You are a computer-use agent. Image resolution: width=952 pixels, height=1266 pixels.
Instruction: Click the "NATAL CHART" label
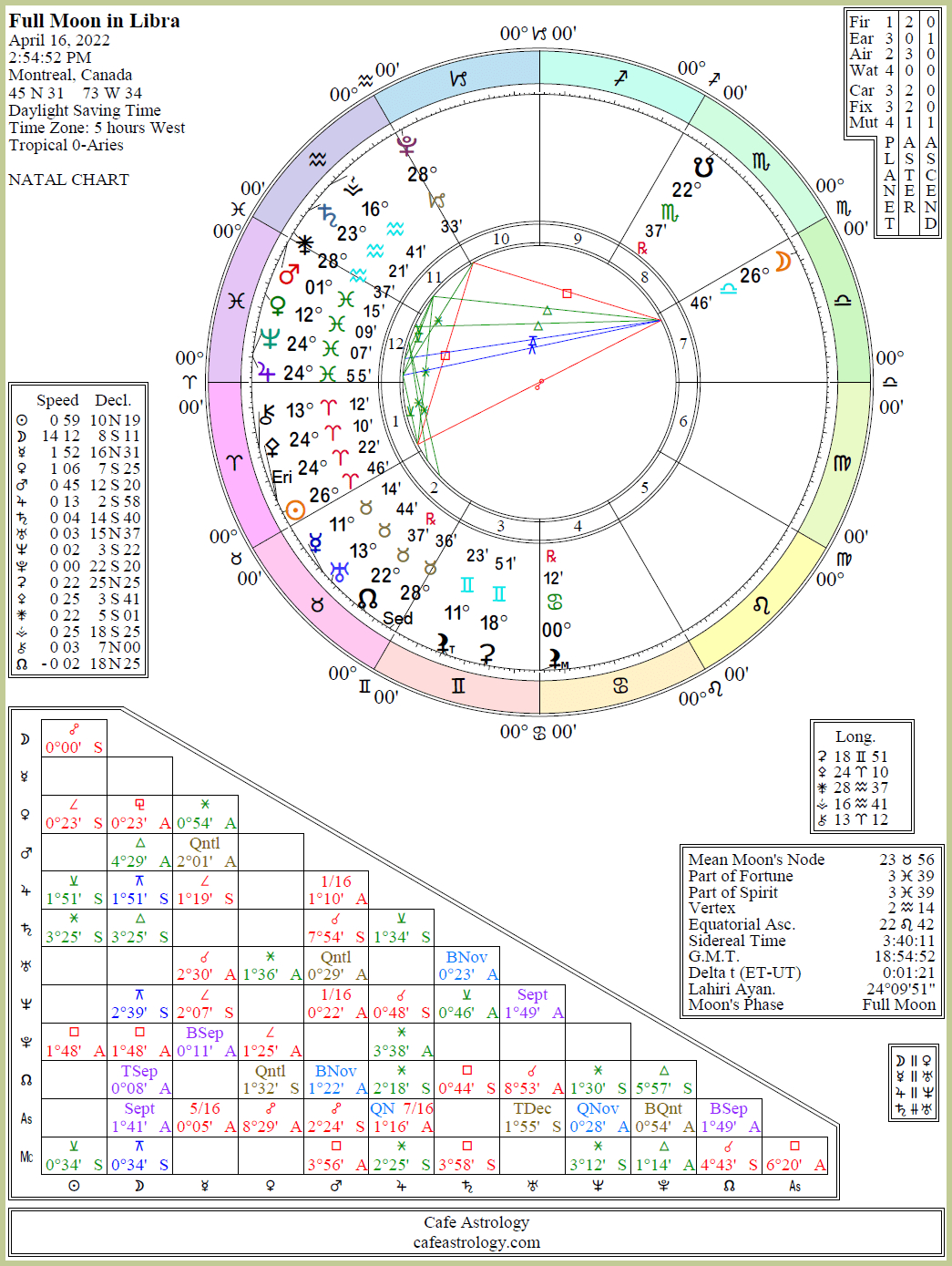[69, 180]
